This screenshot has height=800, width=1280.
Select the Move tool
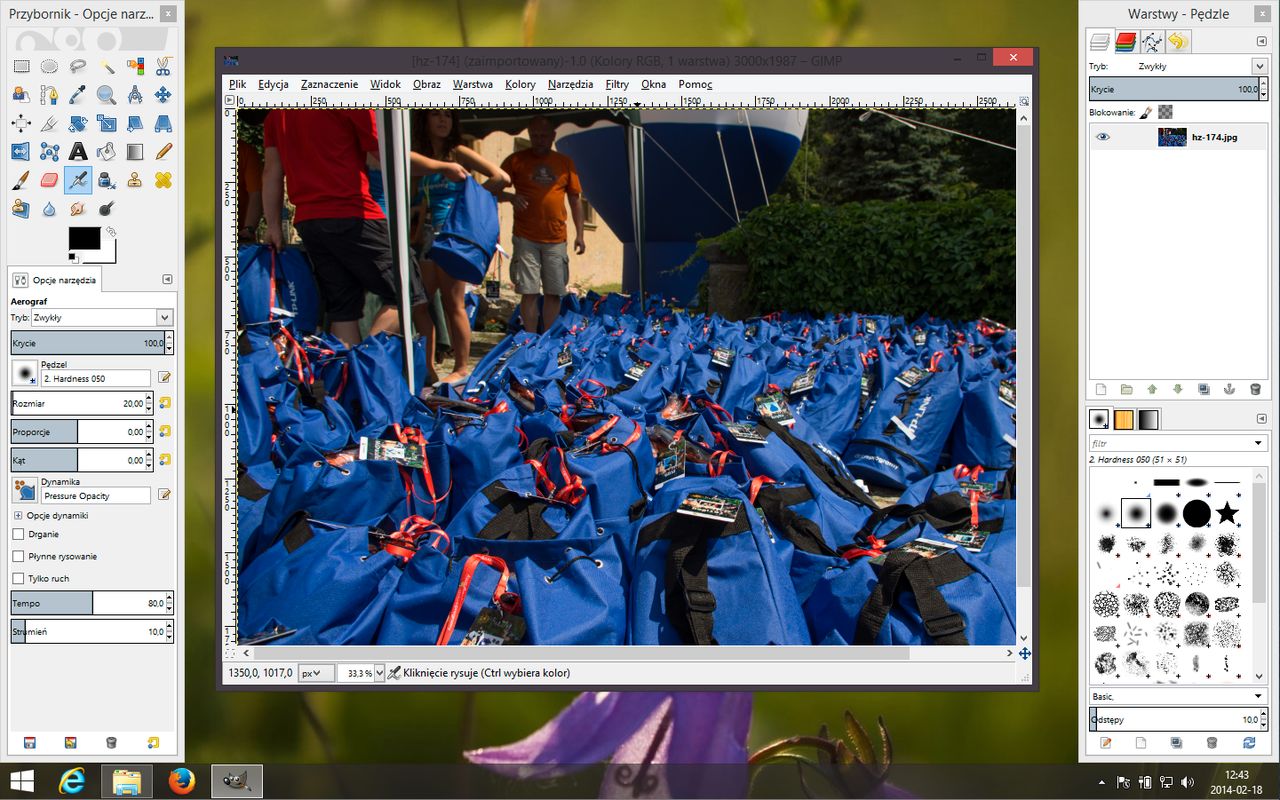(x=163, y=95)
